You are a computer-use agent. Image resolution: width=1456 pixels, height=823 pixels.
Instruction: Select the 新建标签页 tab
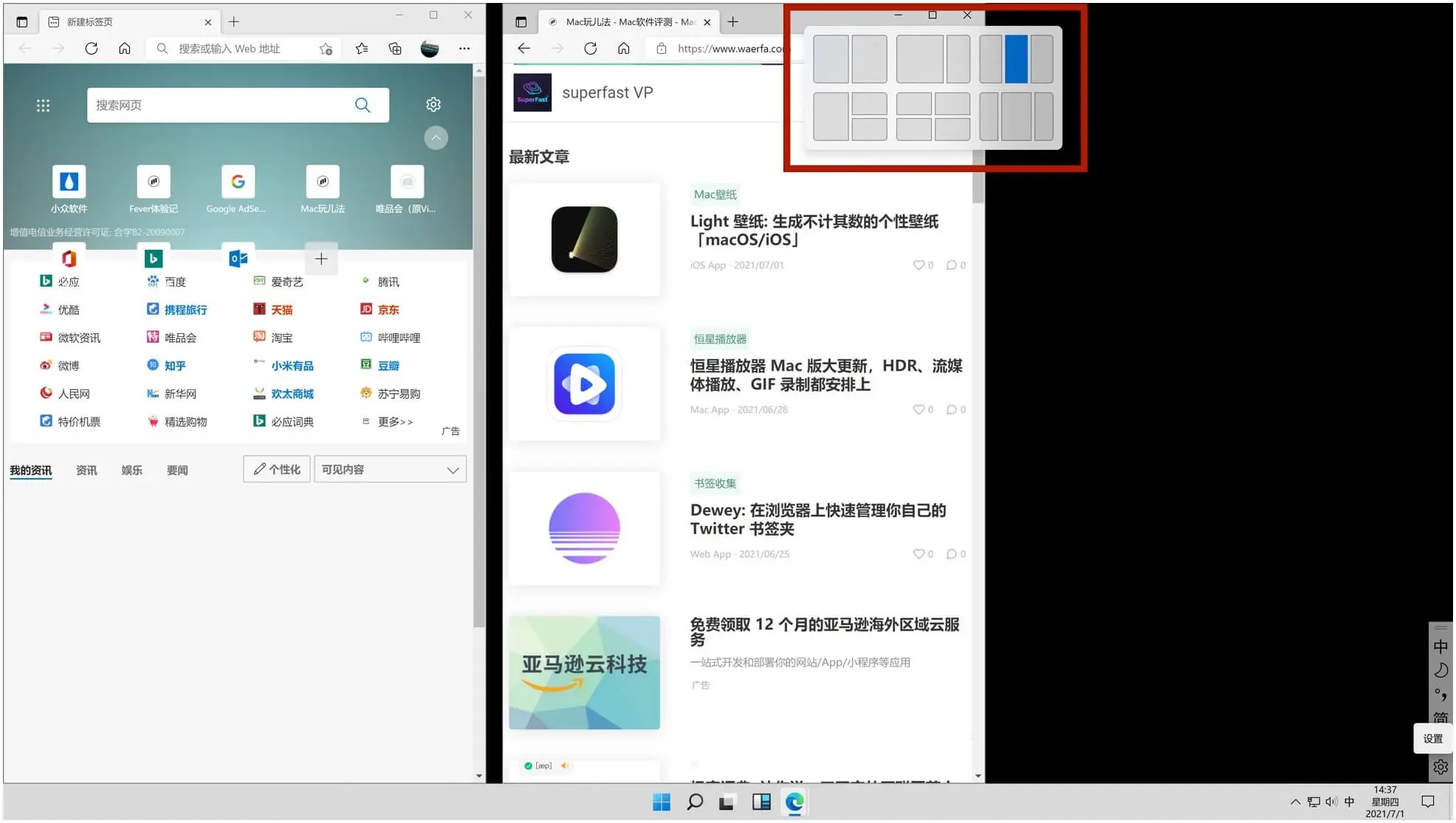point(129,22)
